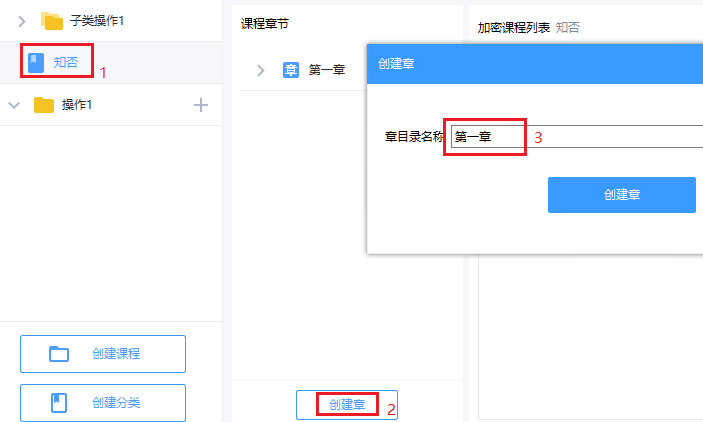
Task: Click the plus icon on 操作1 row
Action: pyautogui.click(x=200, y=105)
